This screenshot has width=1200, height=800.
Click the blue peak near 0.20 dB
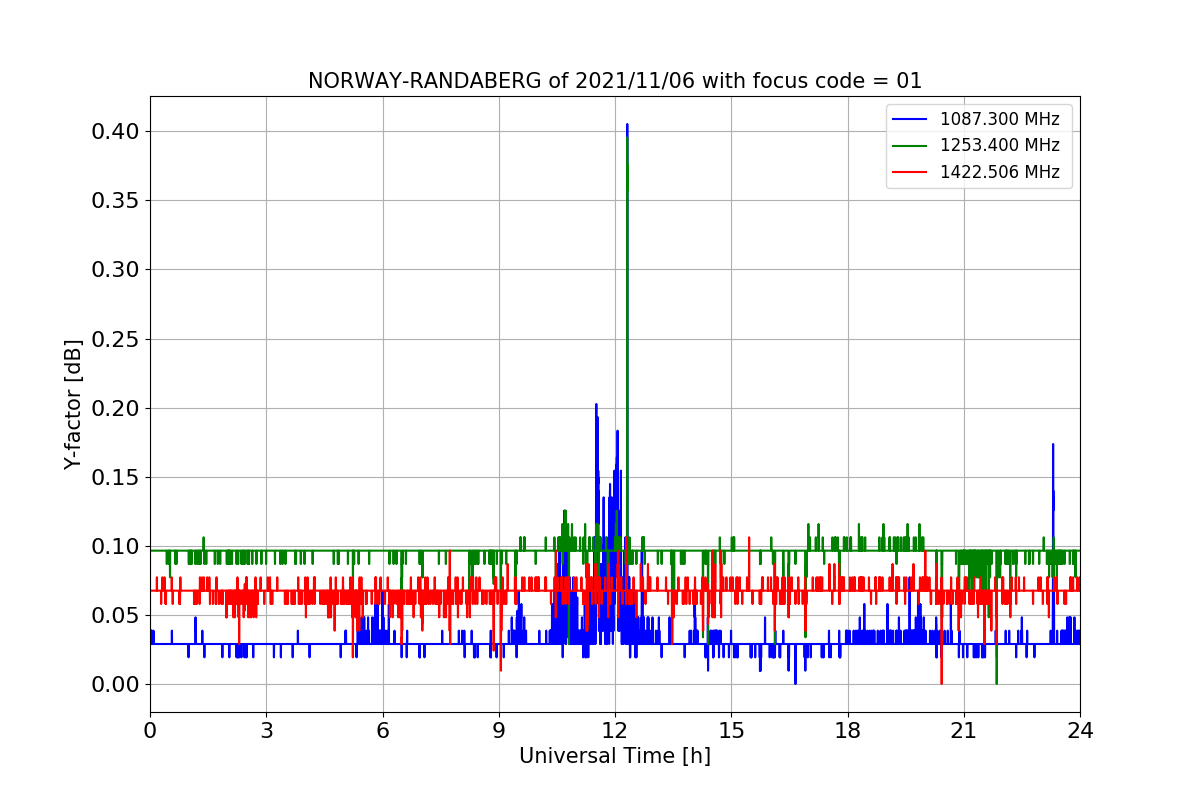[596, 406]
